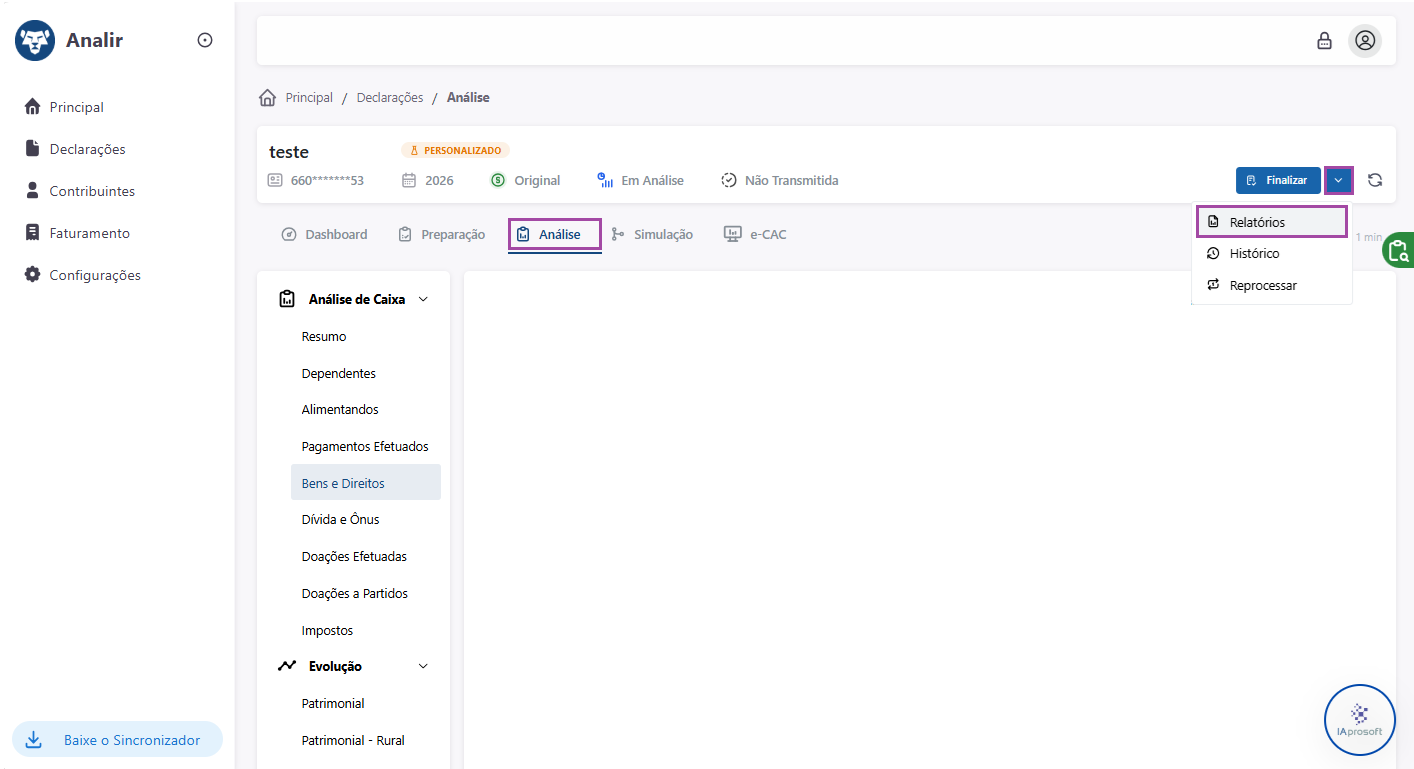Collapse the Evolução section
The height and width of the screenshot is (769, 1414).
[x=423, y=666]
